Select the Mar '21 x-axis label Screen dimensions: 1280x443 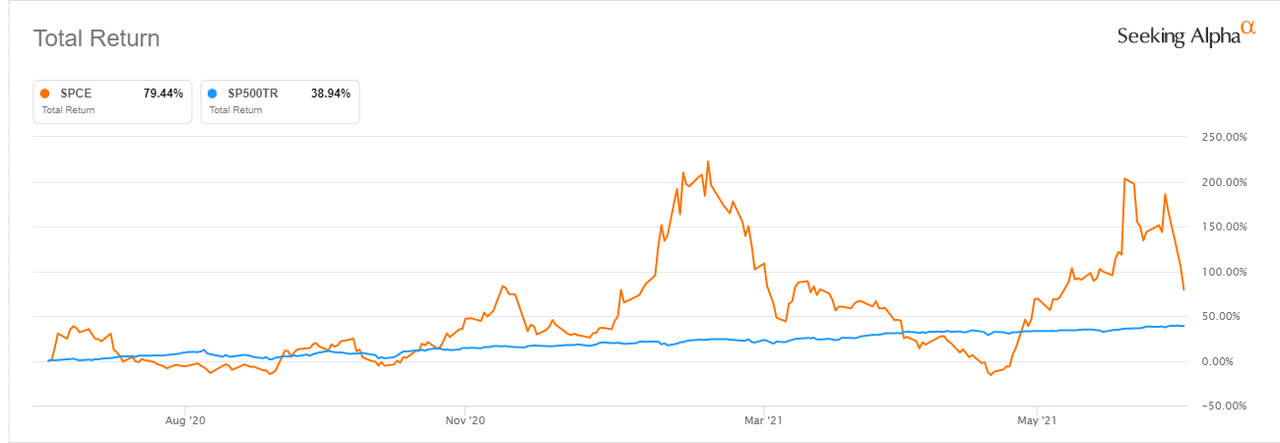coord(763,421)
